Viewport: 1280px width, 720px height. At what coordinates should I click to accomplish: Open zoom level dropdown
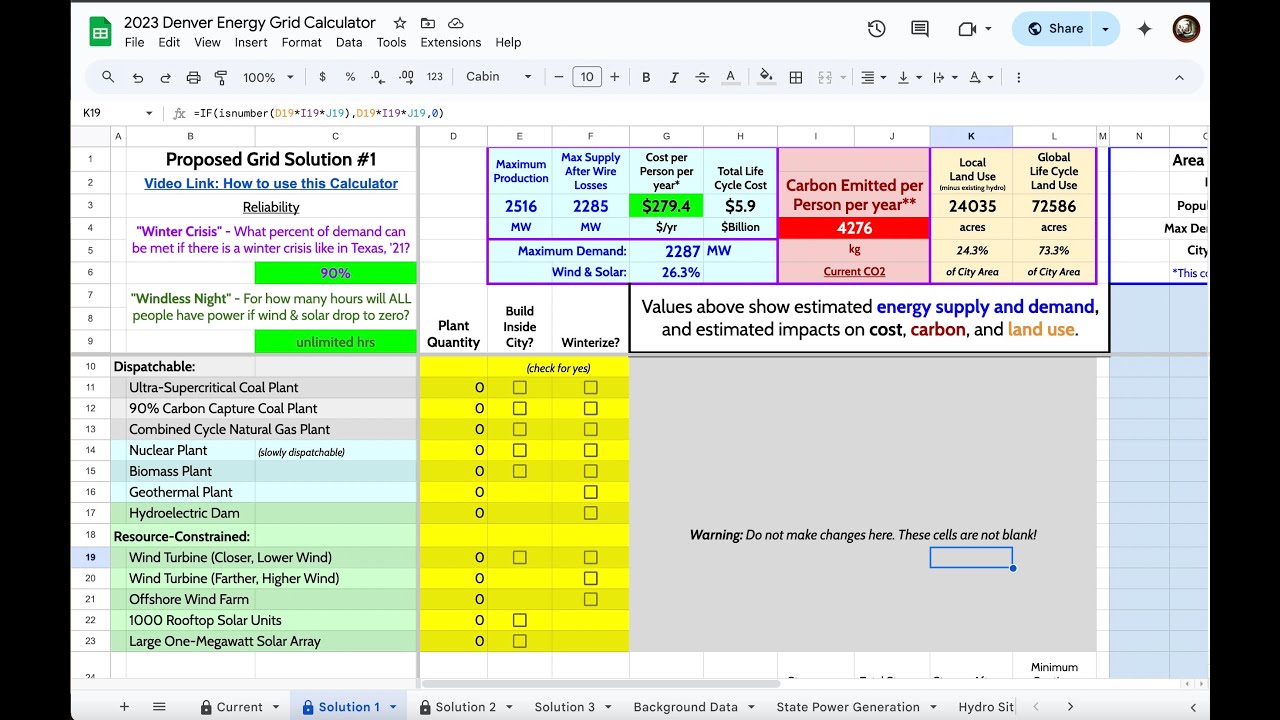(269, 77)
